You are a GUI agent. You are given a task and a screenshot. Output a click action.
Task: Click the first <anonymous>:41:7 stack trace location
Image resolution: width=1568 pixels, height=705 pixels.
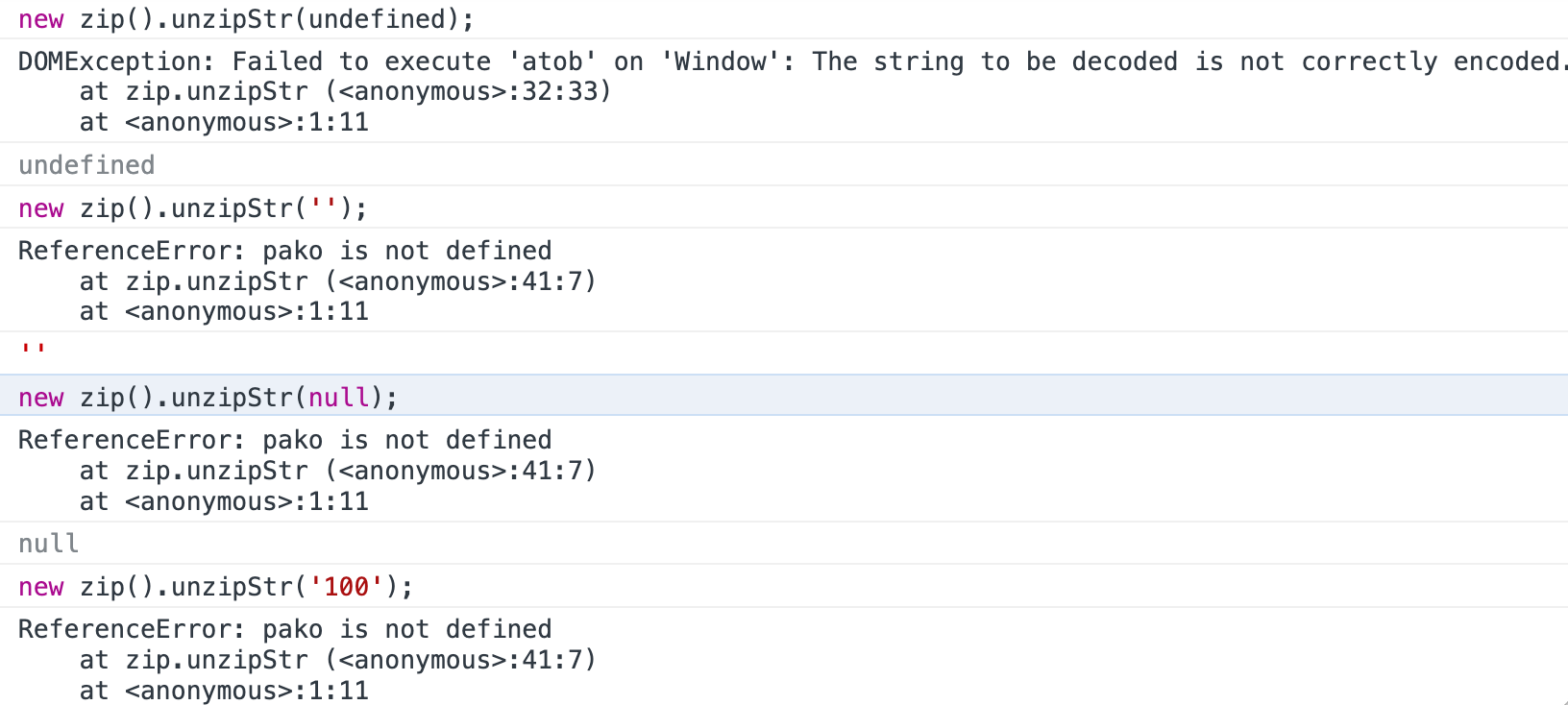click(466, 281)
